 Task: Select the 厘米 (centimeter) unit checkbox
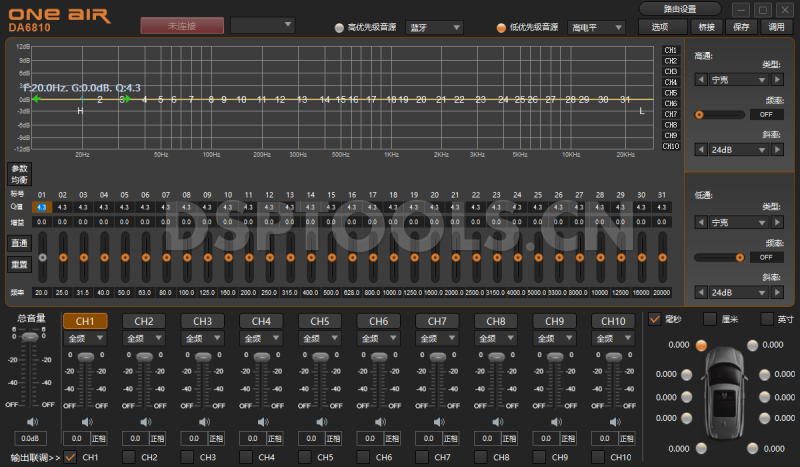coord(711,320)
